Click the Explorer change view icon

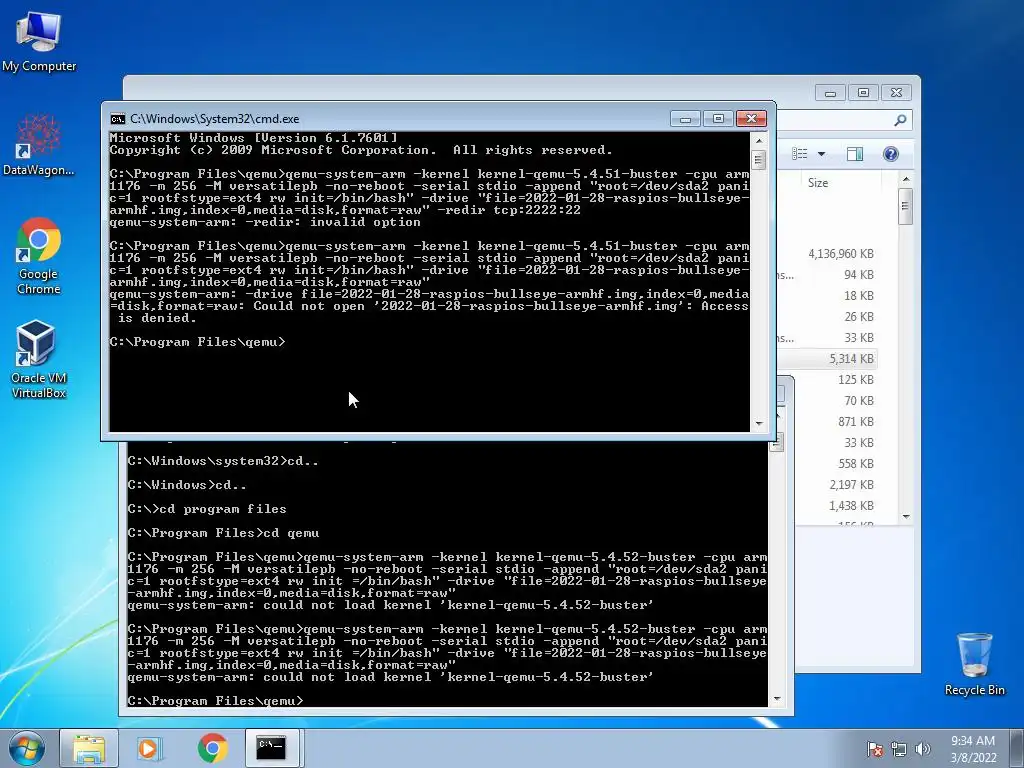point(800,154)
